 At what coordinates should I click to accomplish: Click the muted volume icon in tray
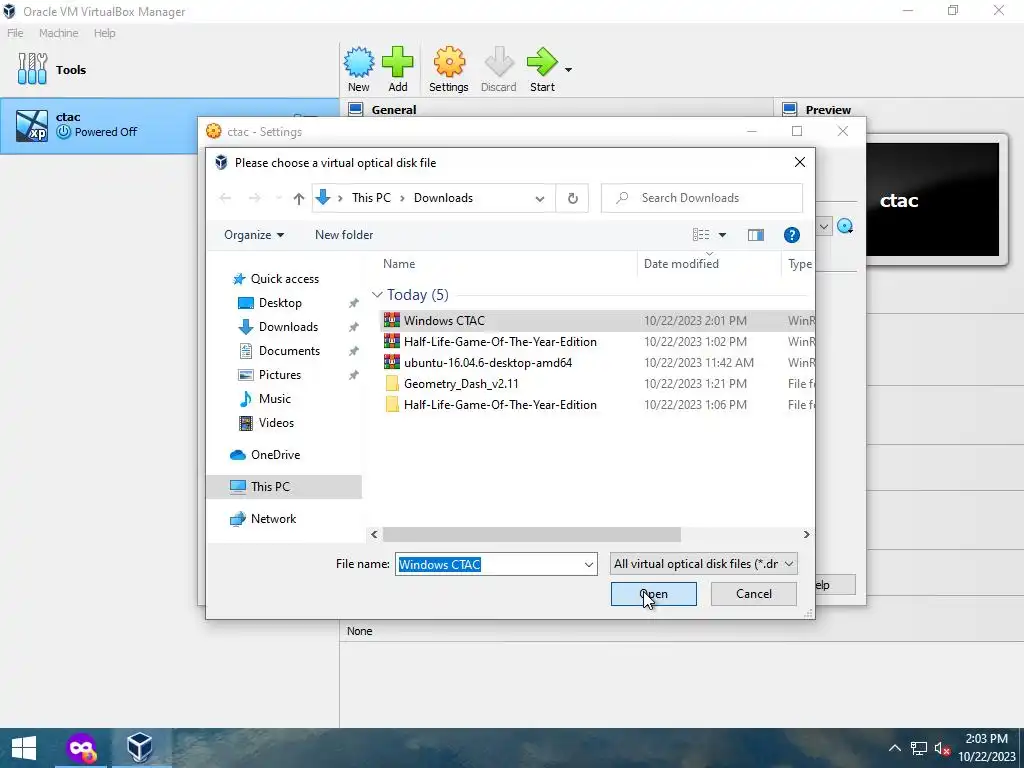coord(942,748)
